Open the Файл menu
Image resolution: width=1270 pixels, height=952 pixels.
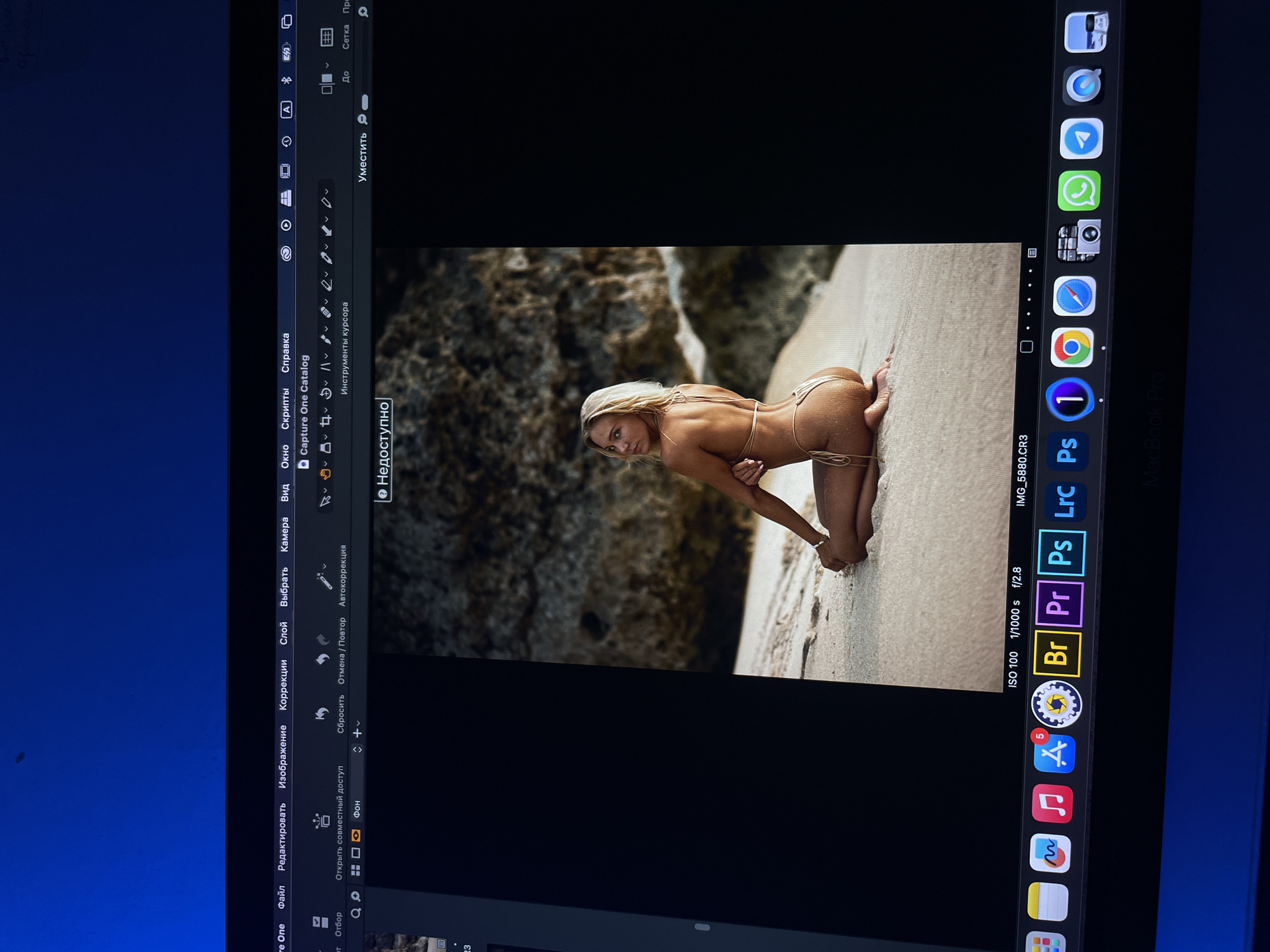click(x=281, y=897)
